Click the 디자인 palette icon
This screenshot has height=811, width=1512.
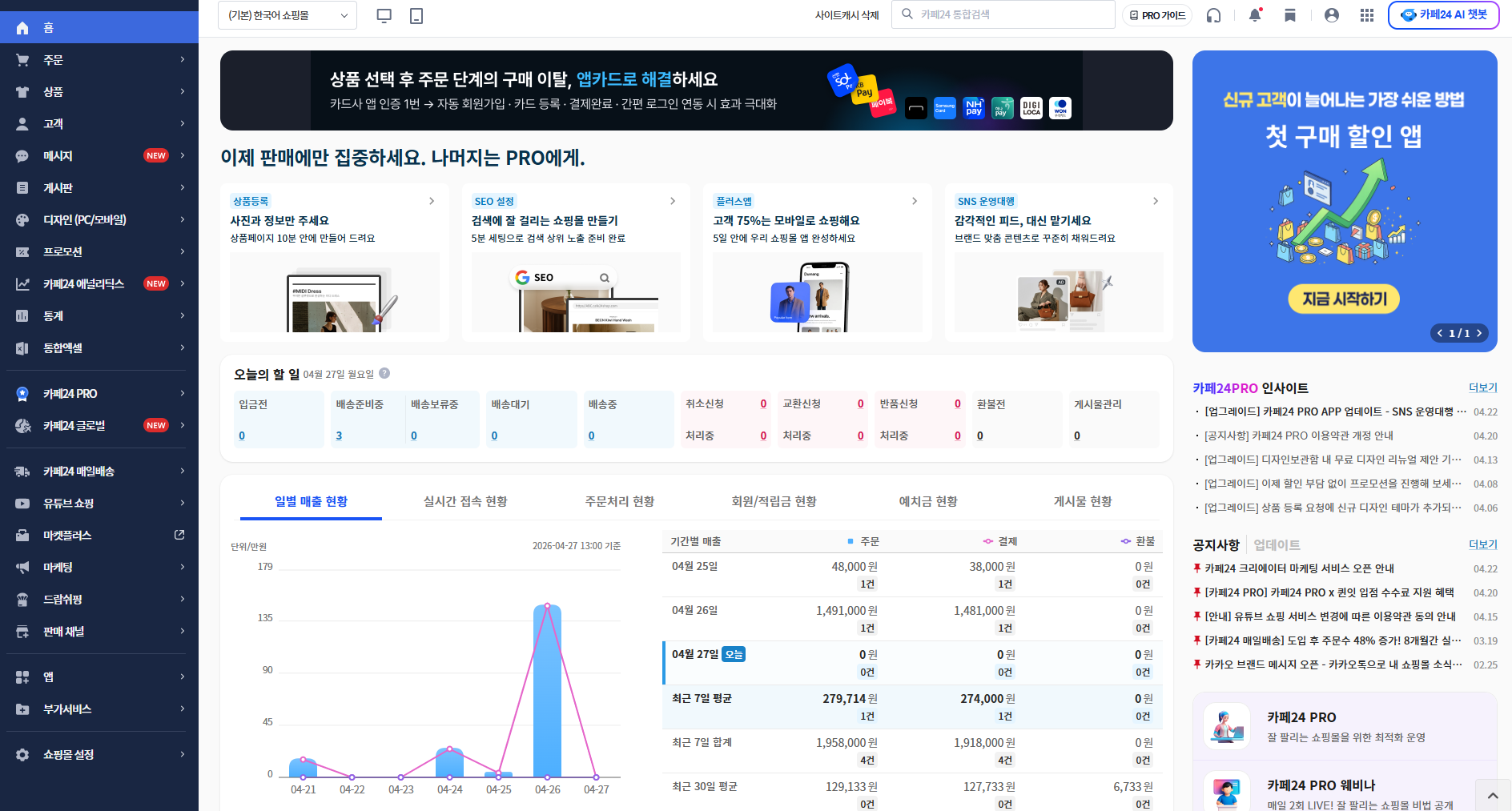click(22, 220)
